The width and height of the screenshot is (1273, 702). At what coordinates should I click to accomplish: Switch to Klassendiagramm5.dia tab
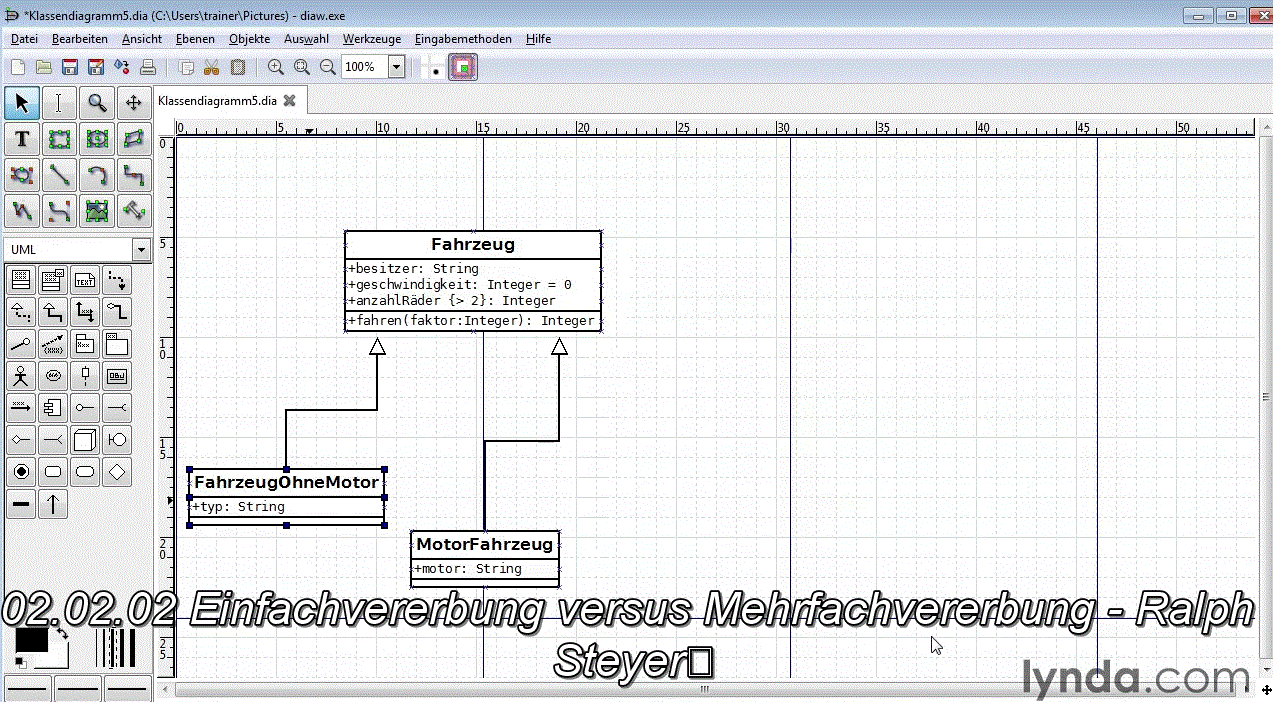[217, 101]
